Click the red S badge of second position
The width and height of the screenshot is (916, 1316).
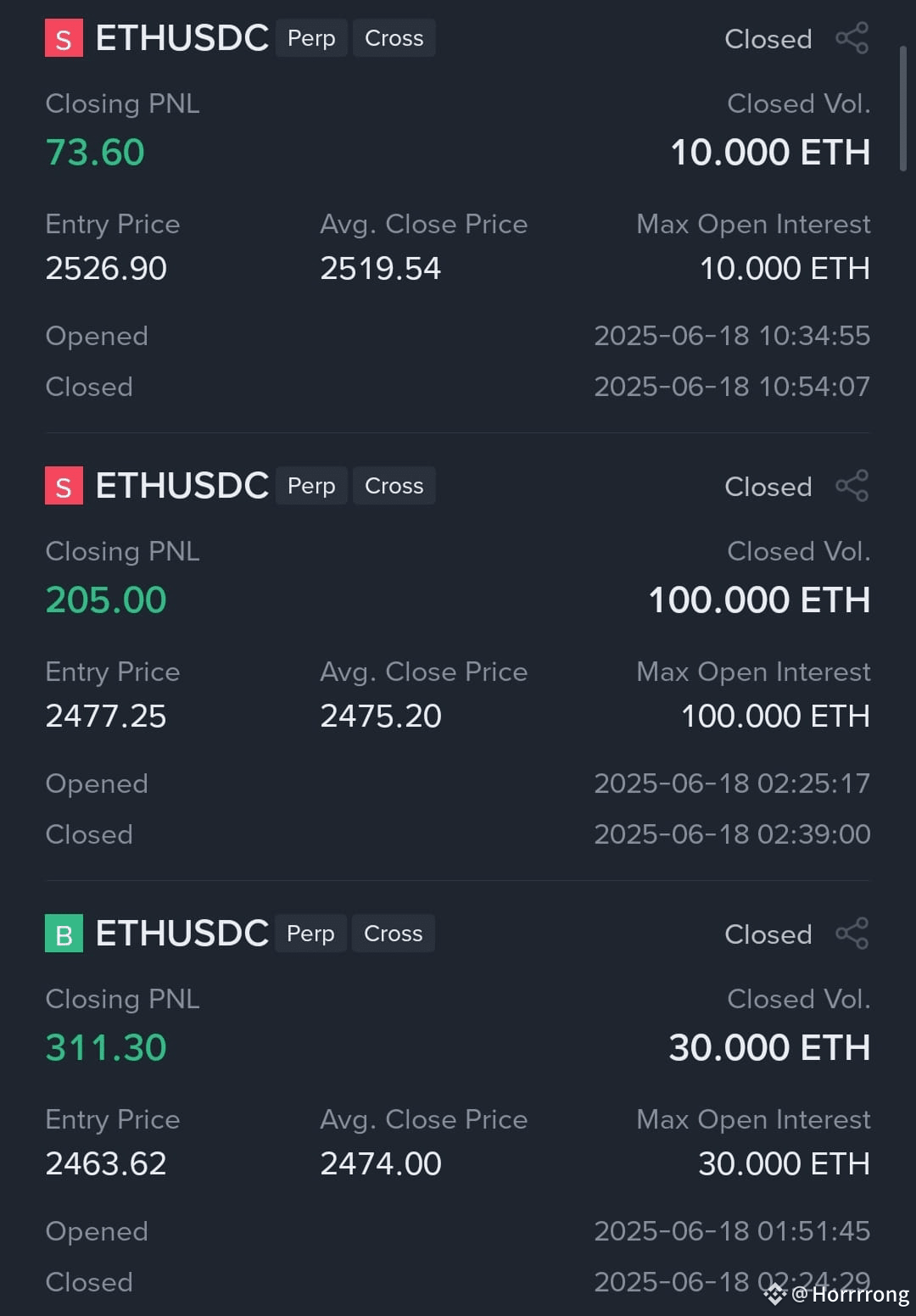click(64, 486)
